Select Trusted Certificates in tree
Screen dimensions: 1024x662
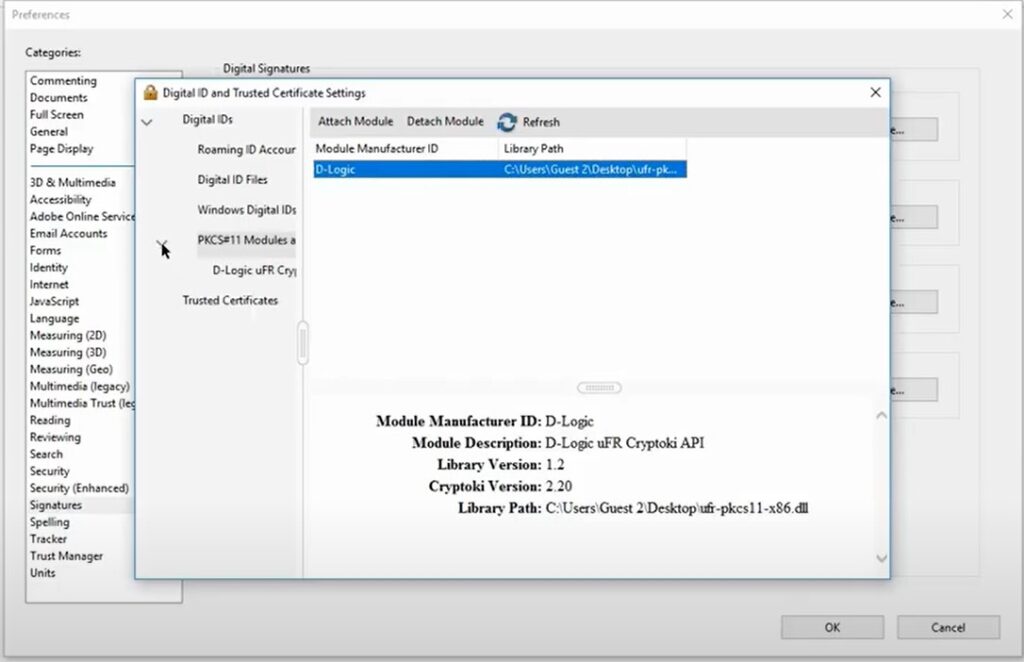pos(230,300)
